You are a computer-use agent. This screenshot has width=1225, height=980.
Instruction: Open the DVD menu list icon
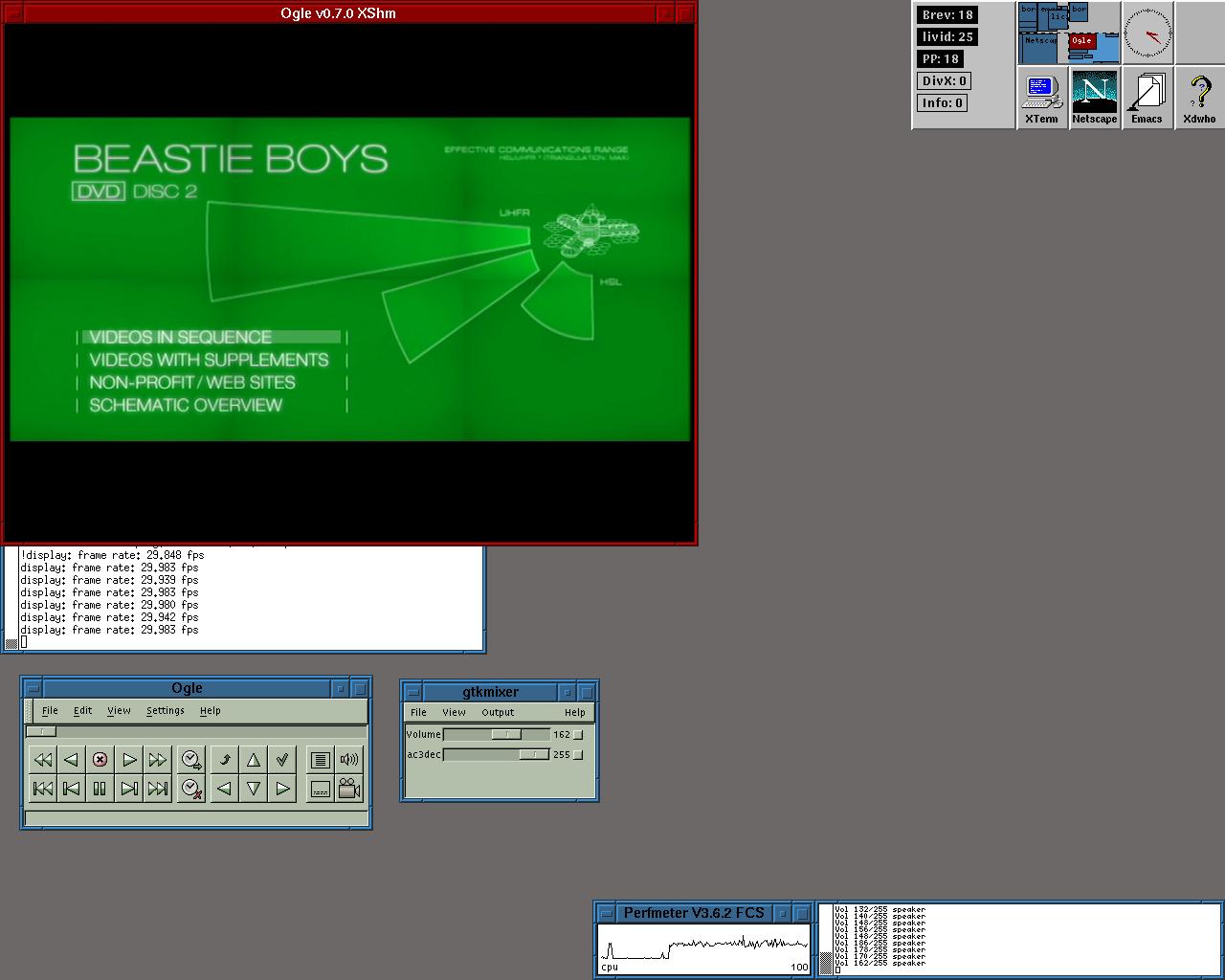point(321,760)
